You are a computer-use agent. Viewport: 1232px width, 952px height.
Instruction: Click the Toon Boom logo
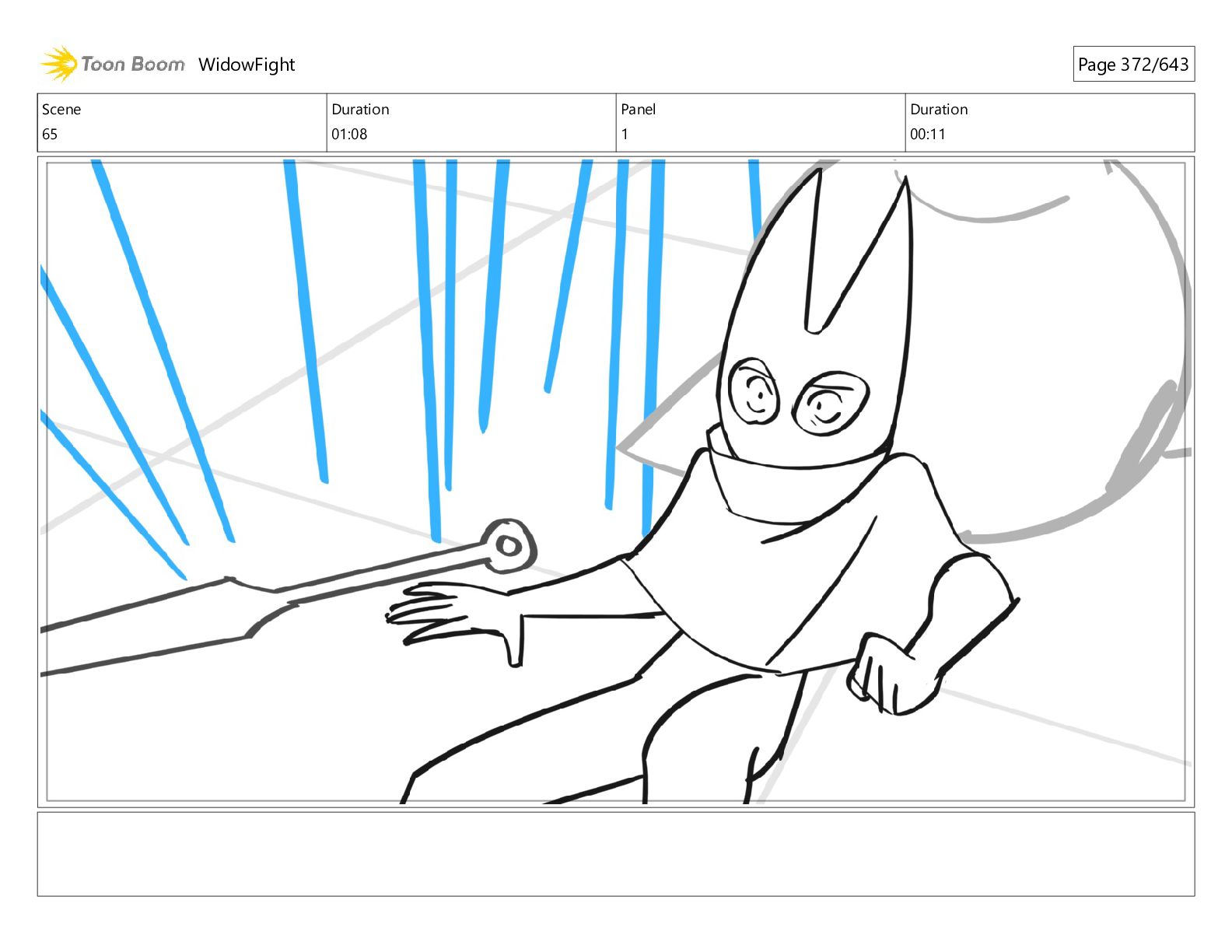pos(113,64)
